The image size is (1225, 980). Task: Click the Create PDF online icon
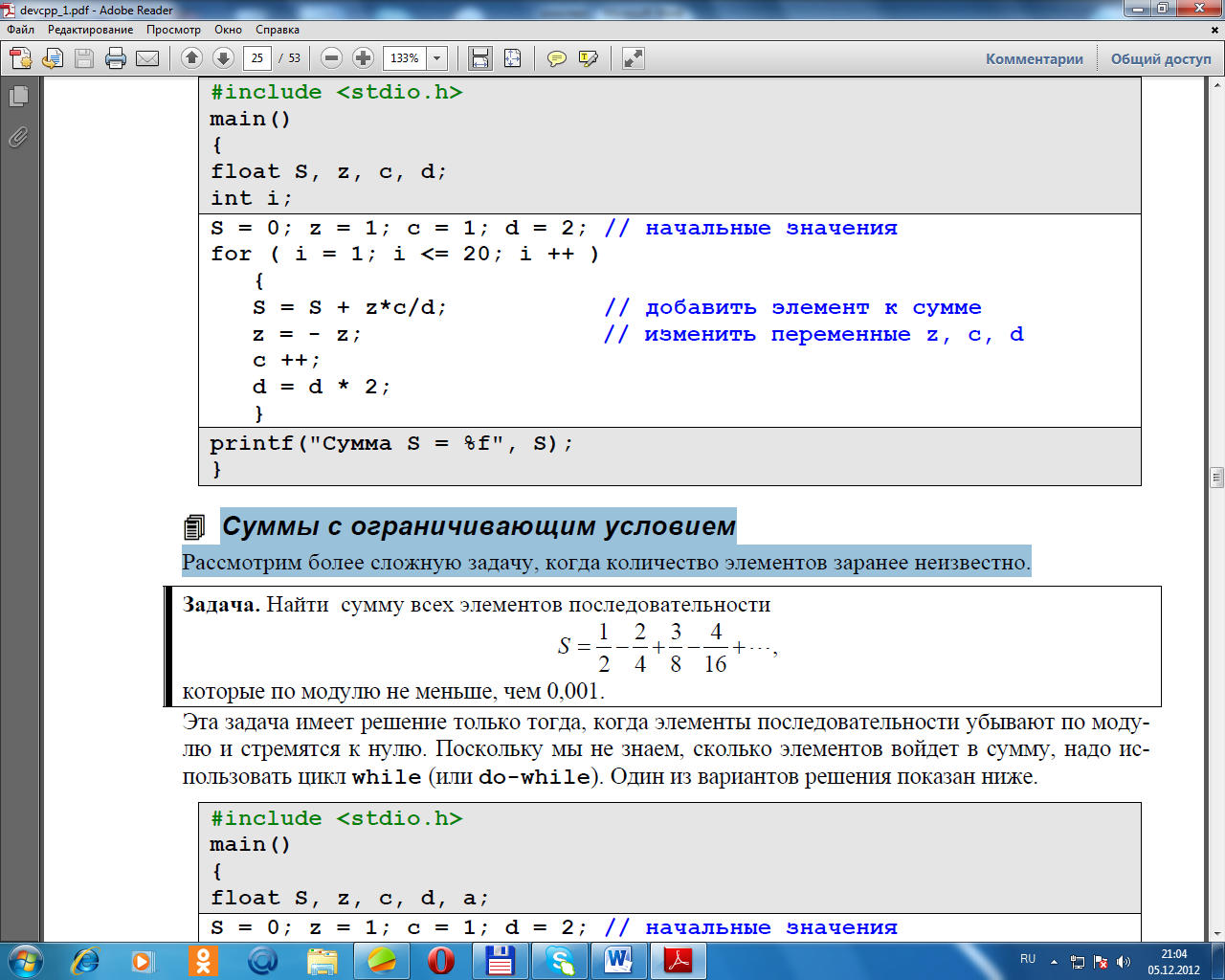click(x=21, y=58)
